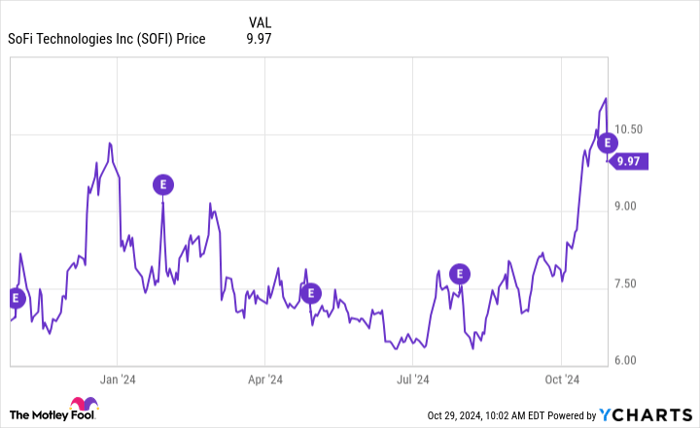The height and width of the screenshot is (428, 700).
Task: Click the 6.00 y-axis label
Action: [625, 361]
